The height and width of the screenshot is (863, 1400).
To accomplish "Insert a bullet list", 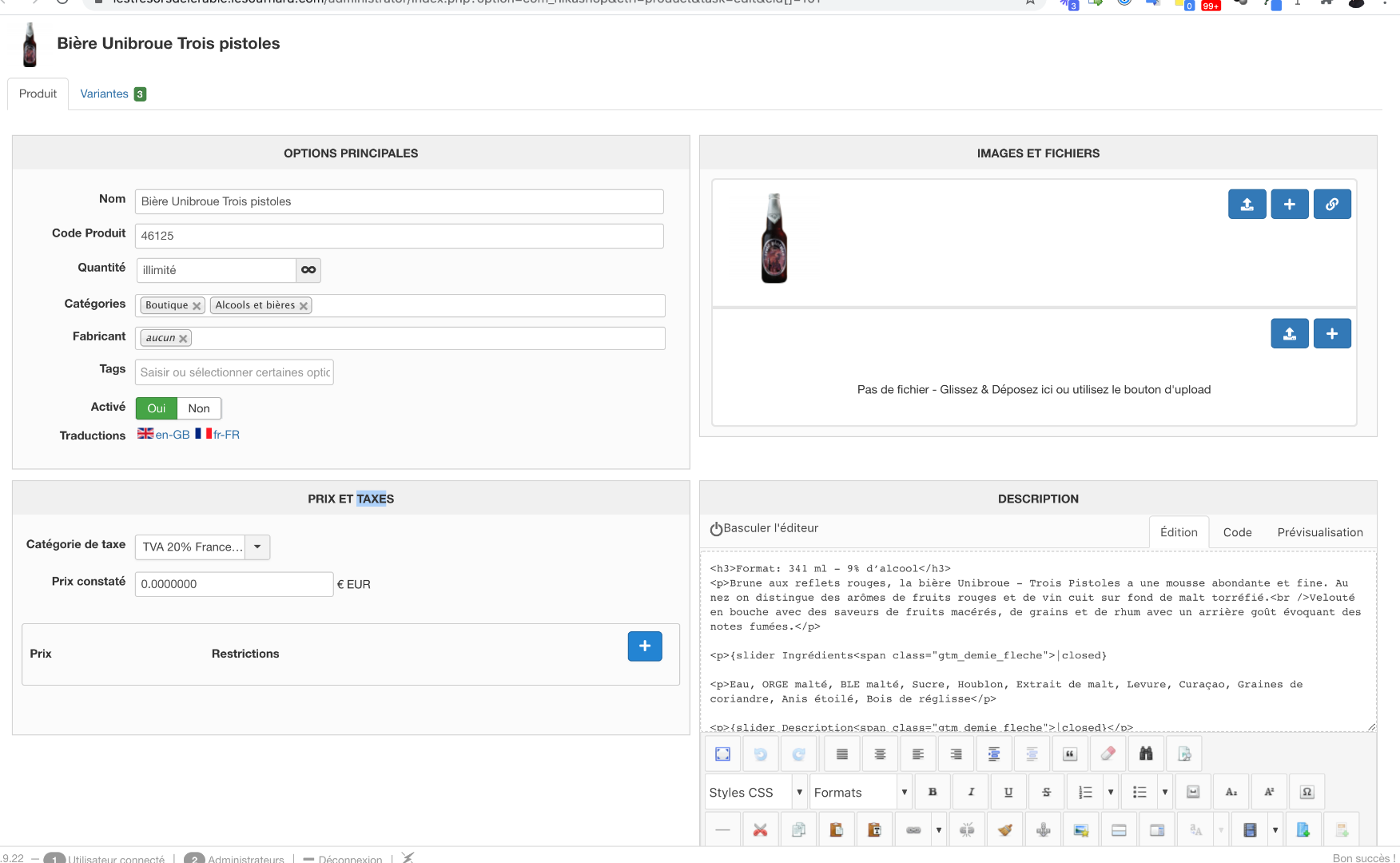I will [1139, 792].
